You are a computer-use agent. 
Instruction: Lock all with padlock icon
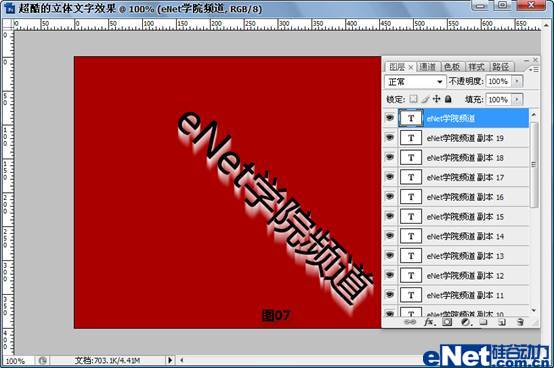[448, 99]
